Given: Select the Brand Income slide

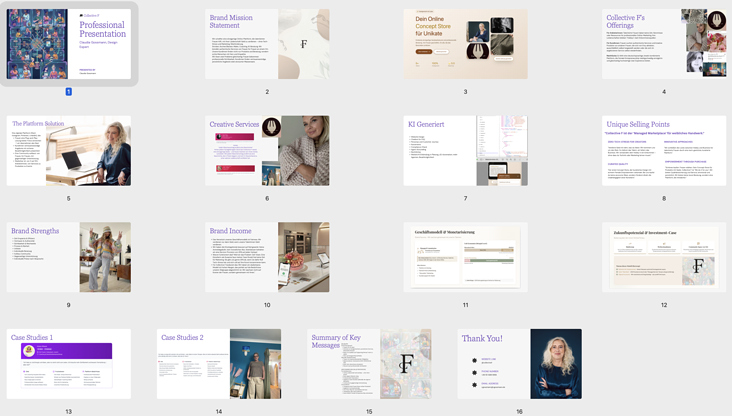Looking at the screenshot, I should [267, 257].
